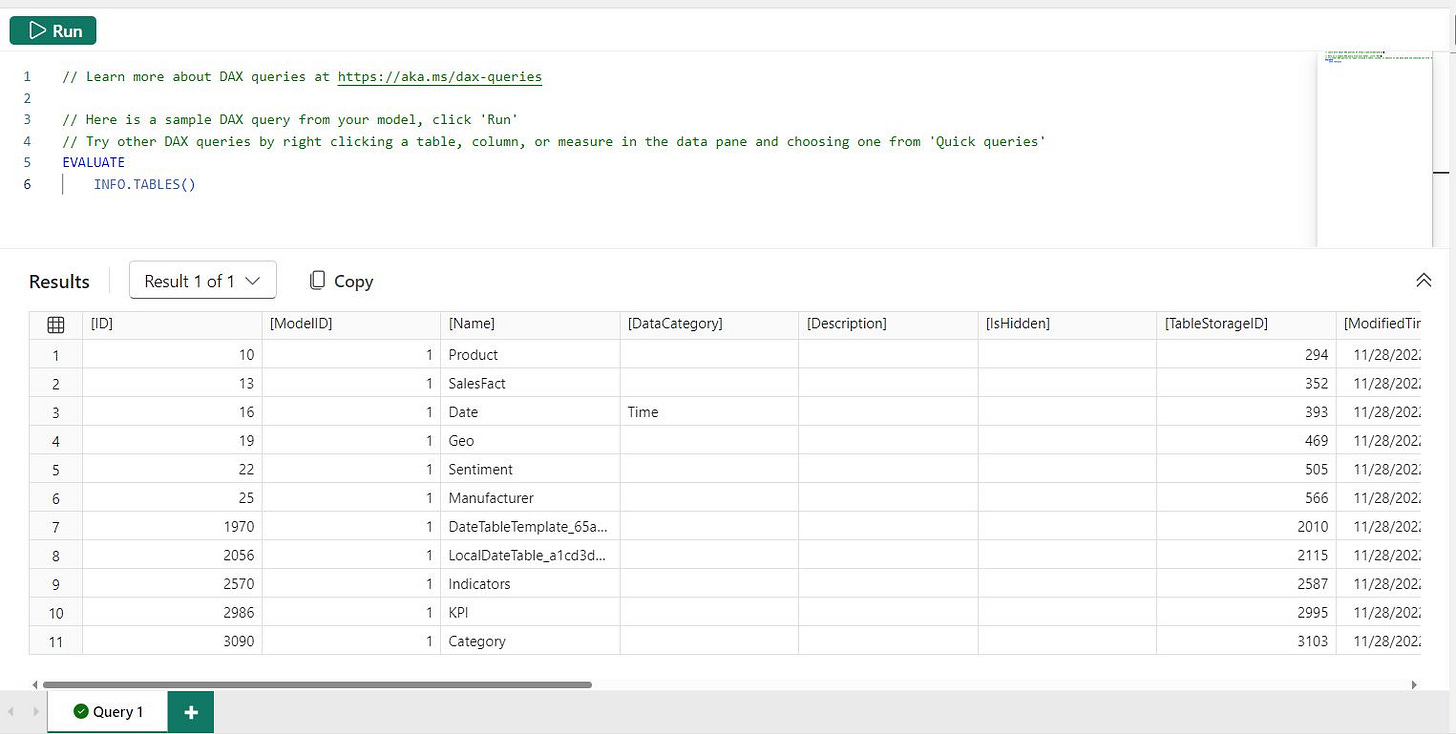Select the [IsHidden] column header
Image resolution: width=1456 pixels, height=734 pixels.
pyautogui.click(x=1067, y=324)
